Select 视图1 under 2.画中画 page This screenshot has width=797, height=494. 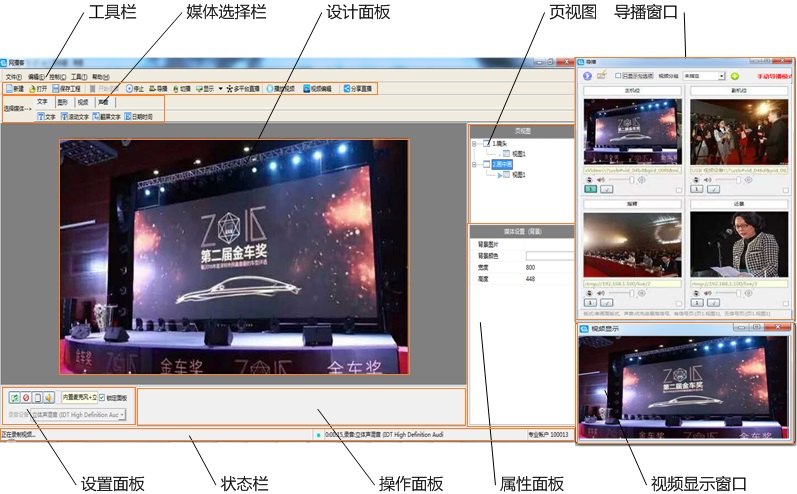pos(518,174)
